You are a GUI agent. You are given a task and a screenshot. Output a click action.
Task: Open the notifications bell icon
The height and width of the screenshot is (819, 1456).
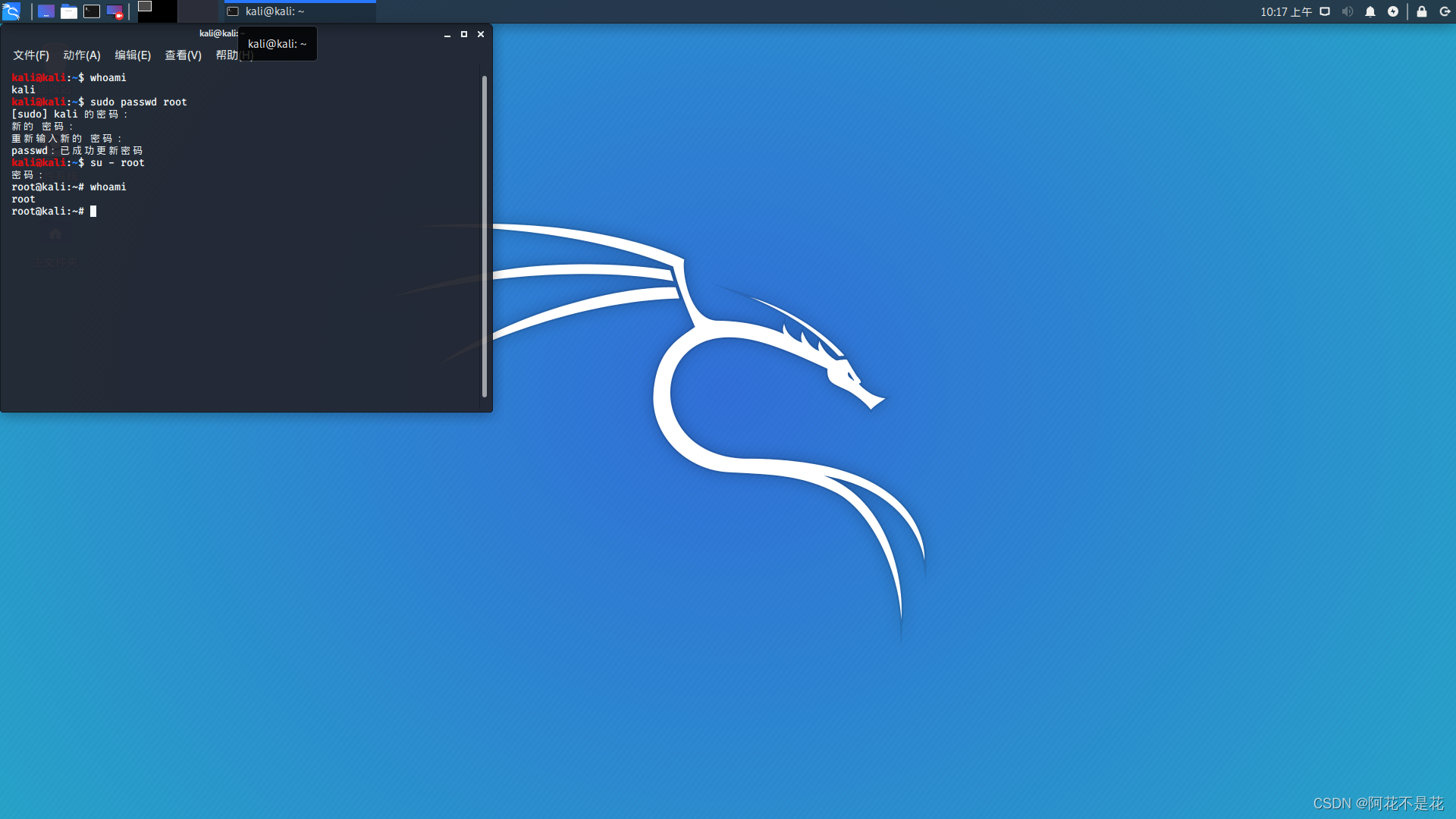1370,11
